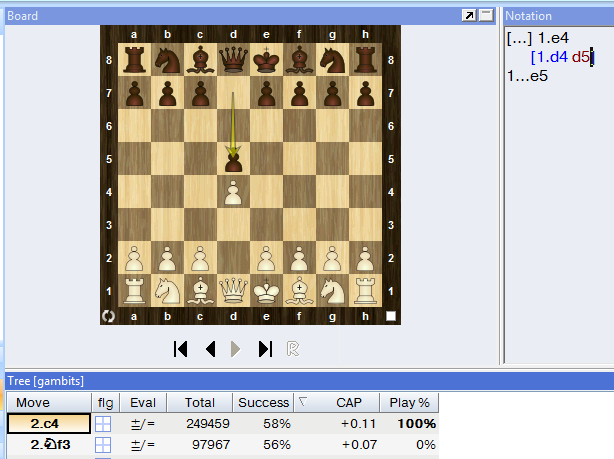Select the Tree [gambits] panel title
The image size is (614, 459).
(46, 381)
